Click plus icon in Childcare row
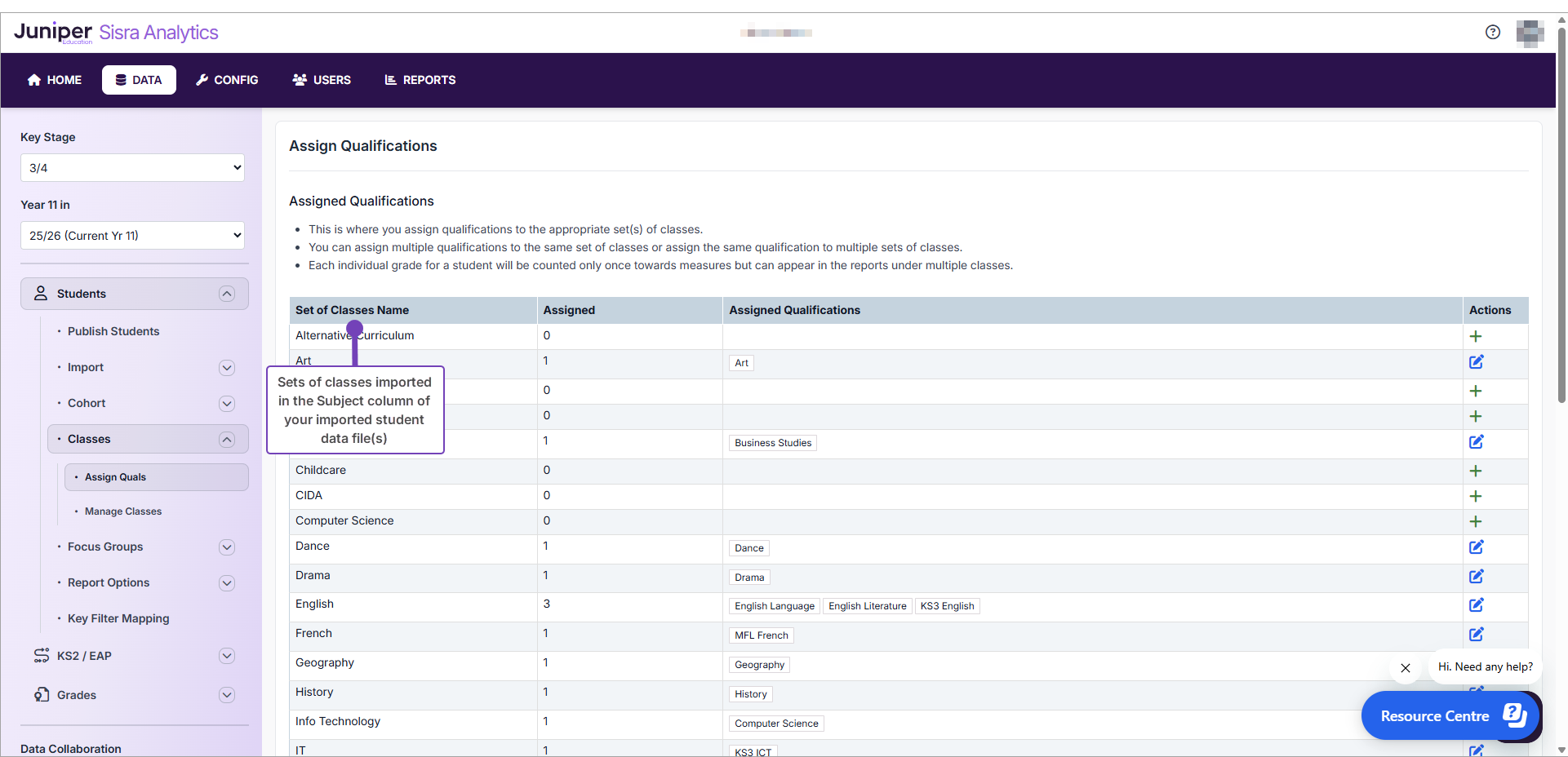 [1475, 471]
